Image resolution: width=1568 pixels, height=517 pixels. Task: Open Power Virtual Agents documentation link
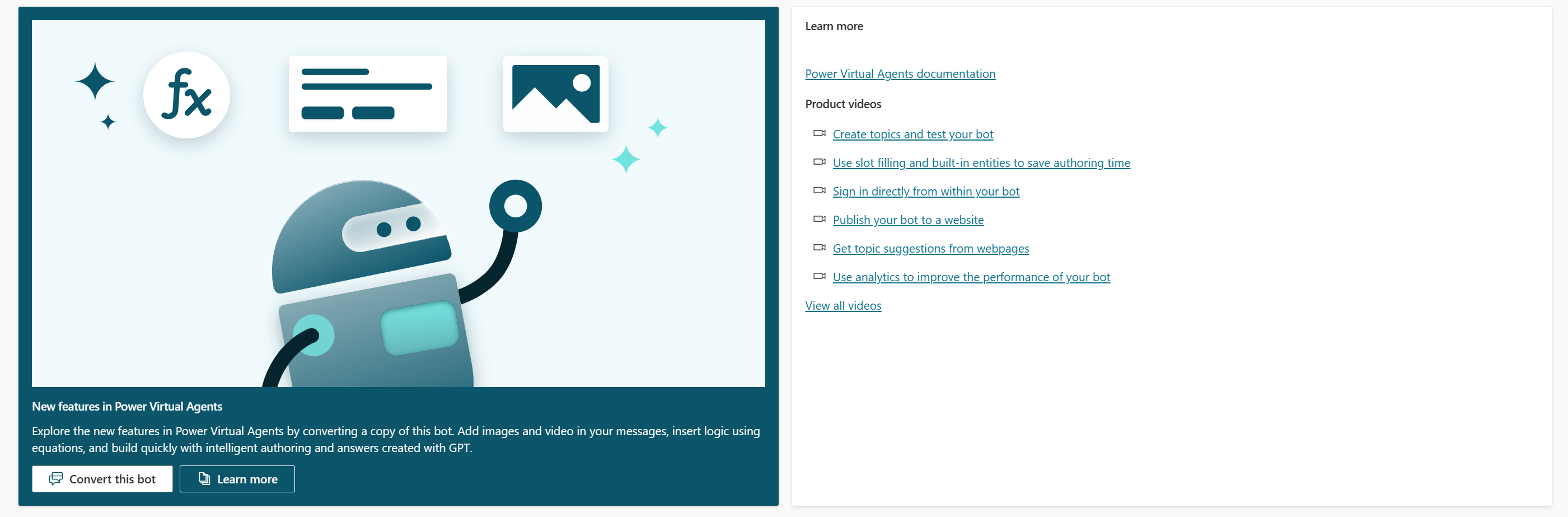pos(900,74)
